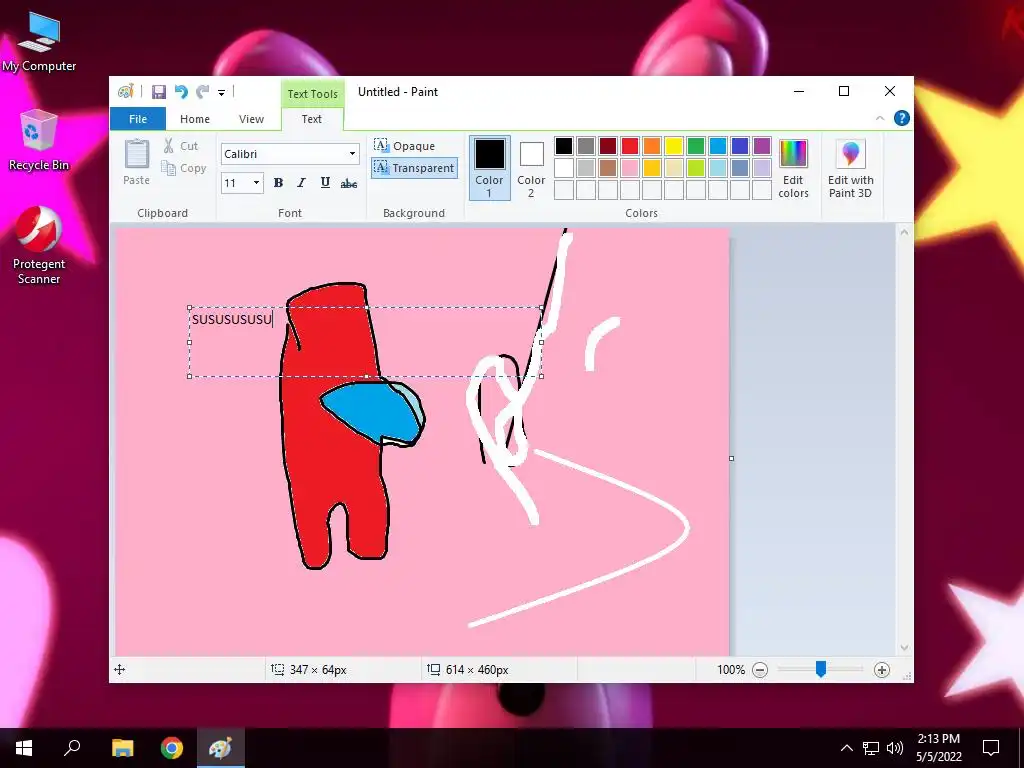Click the zoom slider thumb
Screen dimensions: 1024x768
pyautogui.click(x=821, y=669)
